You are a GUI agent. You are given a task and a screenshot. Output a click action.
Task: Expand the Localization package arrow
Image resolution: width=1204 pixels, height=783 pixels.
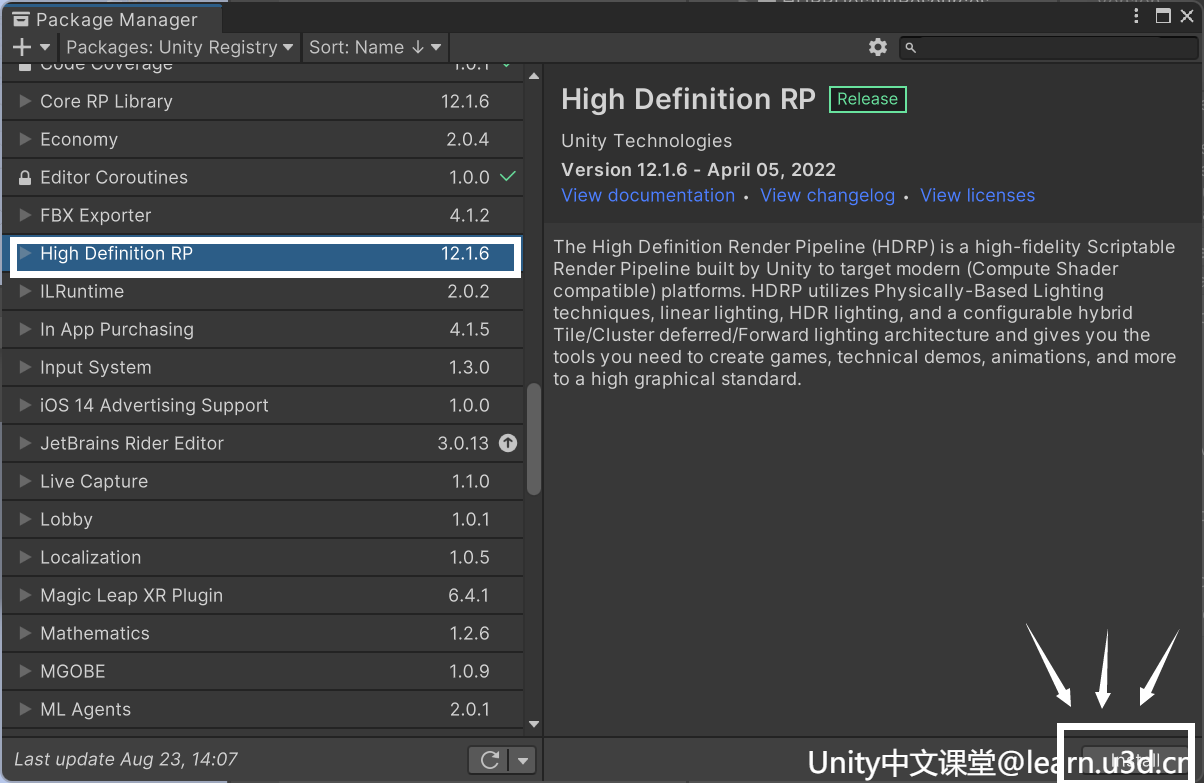25,557
